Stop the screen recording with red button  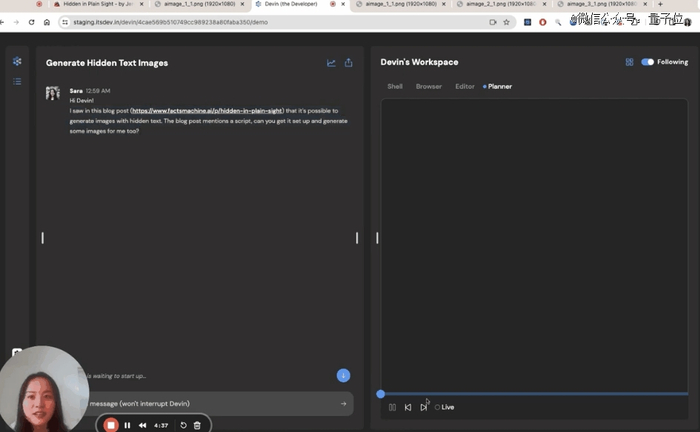[111, 425]
